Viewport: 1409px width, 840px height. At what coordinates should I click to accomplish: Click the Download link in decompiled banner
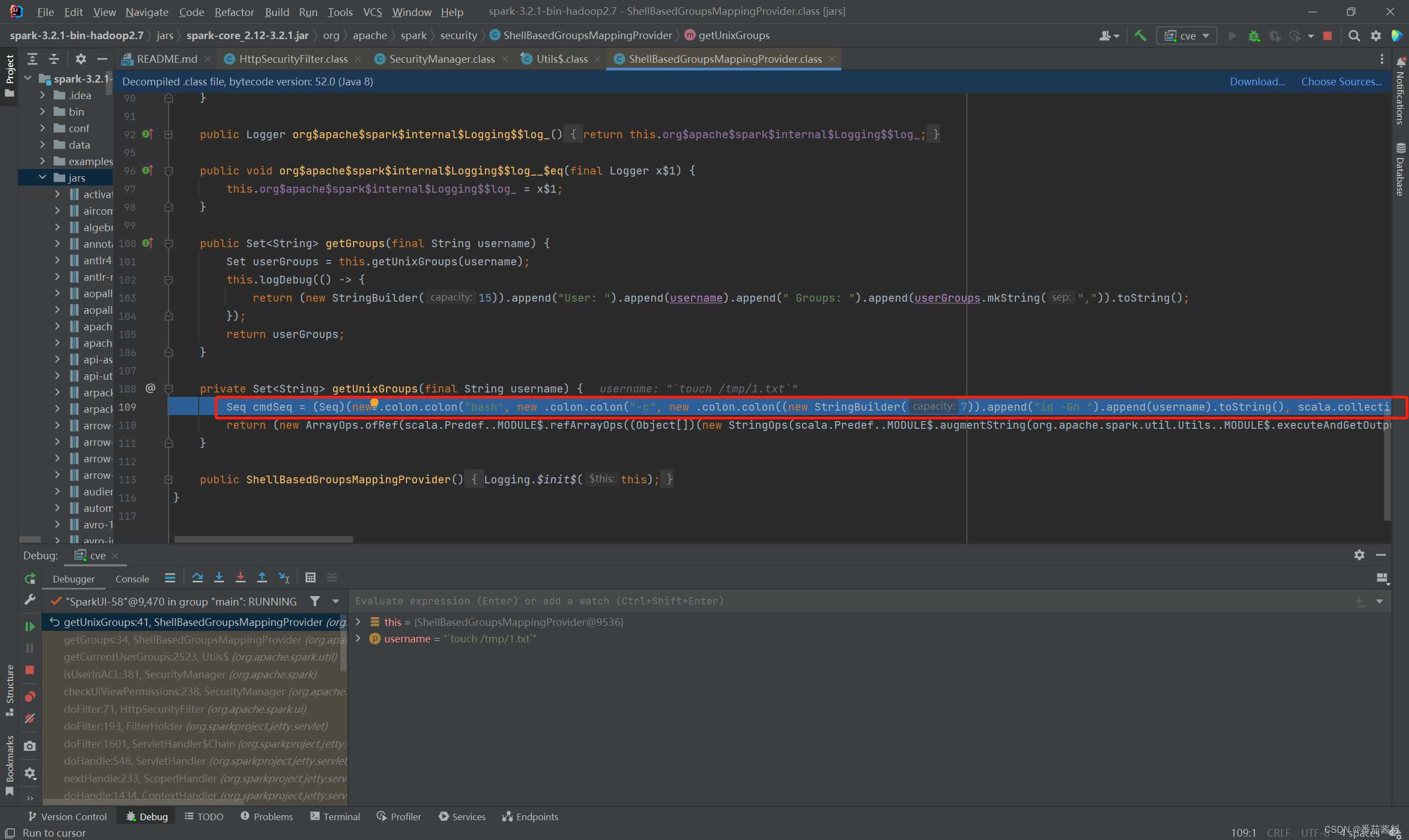click(1256, 81)
